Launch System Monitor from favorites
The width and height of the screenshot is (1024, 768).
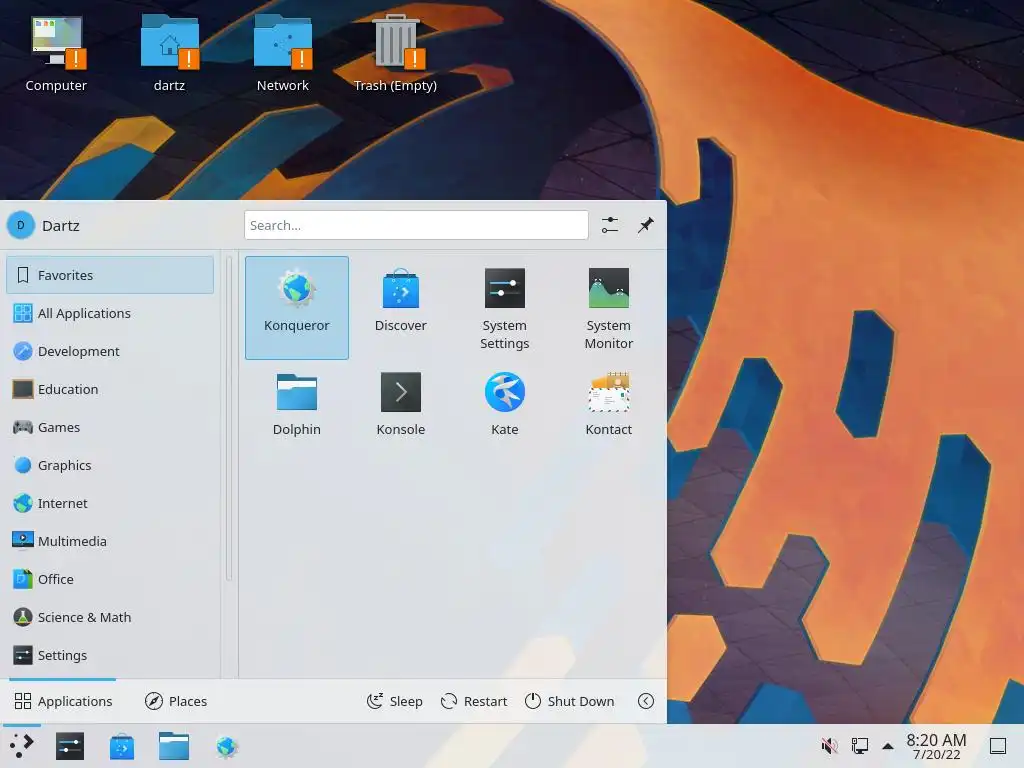pyautogui.click(x=609, y=308)
